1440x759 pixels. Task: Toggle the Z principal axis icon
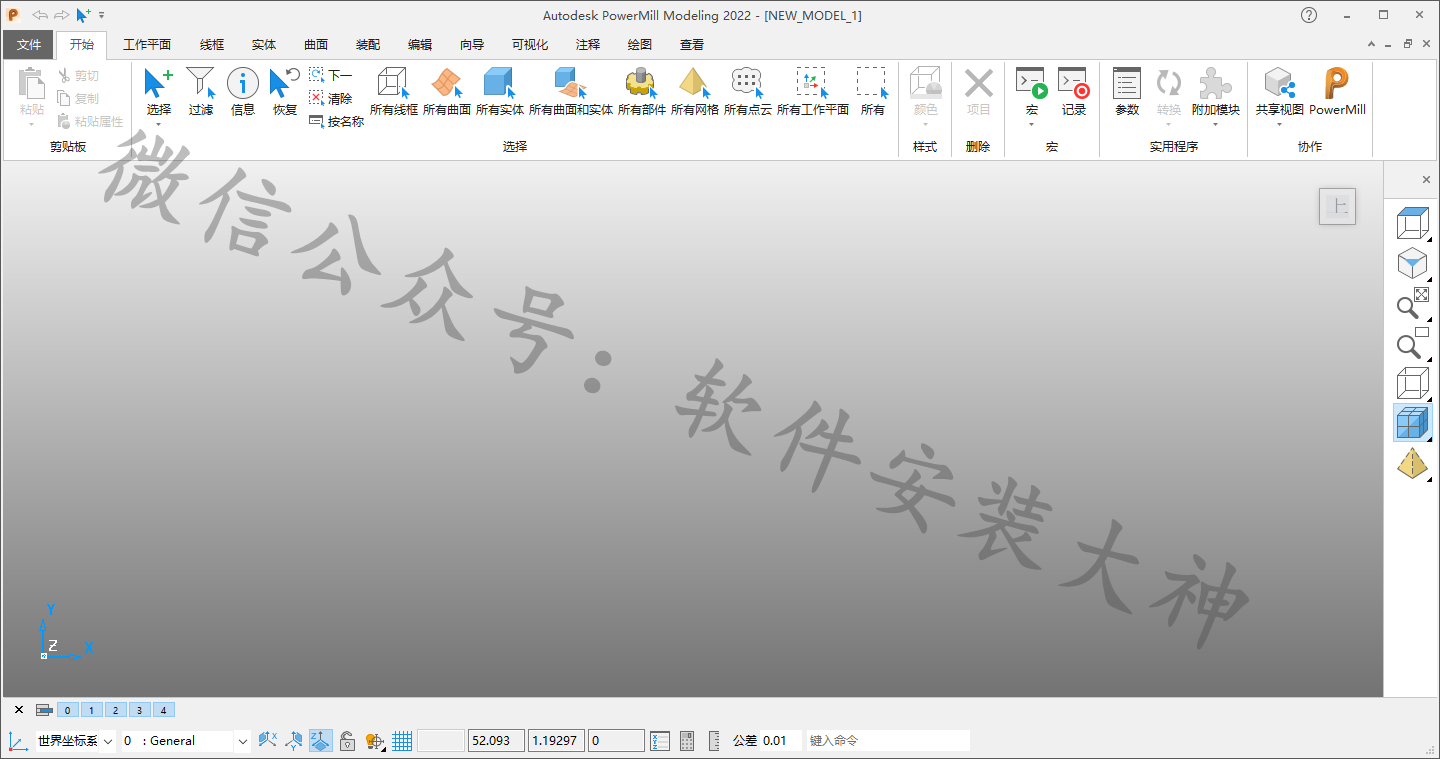coord(321,741)
